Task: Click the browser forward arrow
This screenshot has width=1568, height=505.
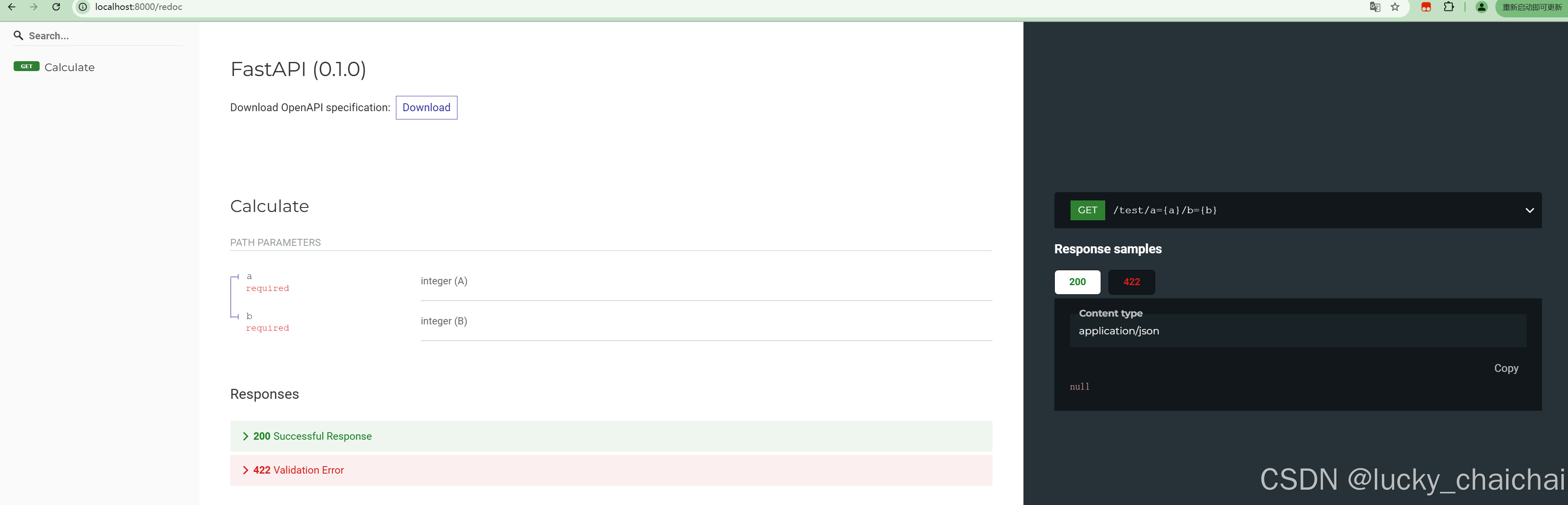Action: [33, 7]
